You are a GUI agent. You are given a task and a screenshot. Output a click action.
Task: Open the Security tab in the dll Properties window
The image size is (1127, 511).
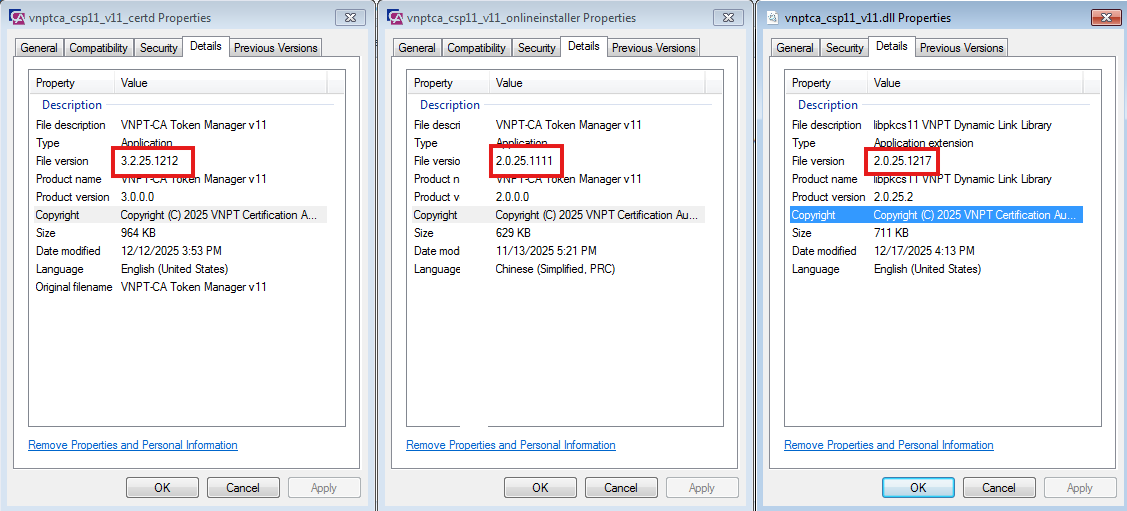[845, 47]
